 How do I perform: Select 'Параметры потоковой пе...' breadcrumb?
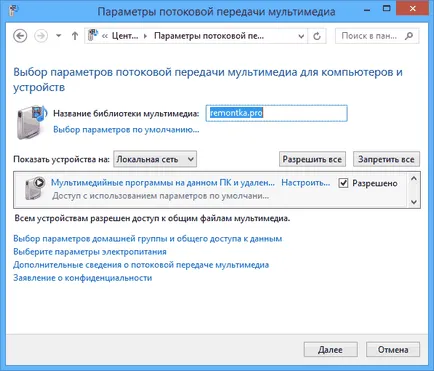pos(209,36)
